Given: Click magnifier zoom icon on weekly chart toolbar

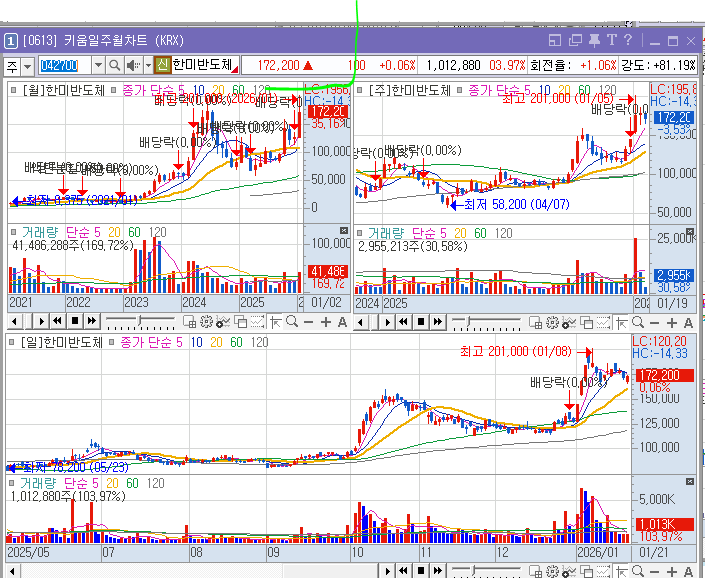Looking at the screenshot, I should (x=638, y=322).
